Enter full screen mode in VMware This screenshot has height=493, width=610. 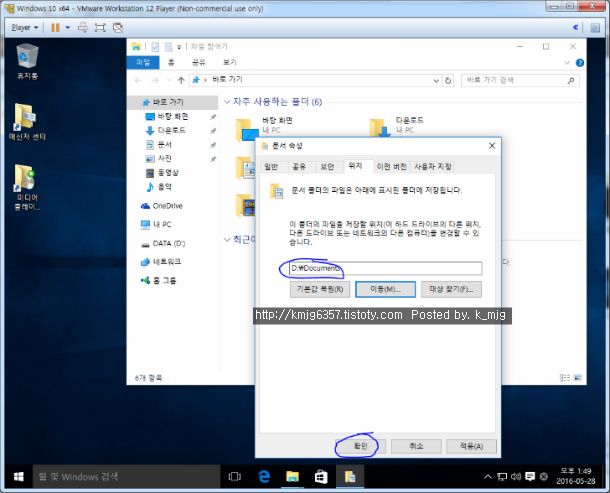(x=100, y=28)
